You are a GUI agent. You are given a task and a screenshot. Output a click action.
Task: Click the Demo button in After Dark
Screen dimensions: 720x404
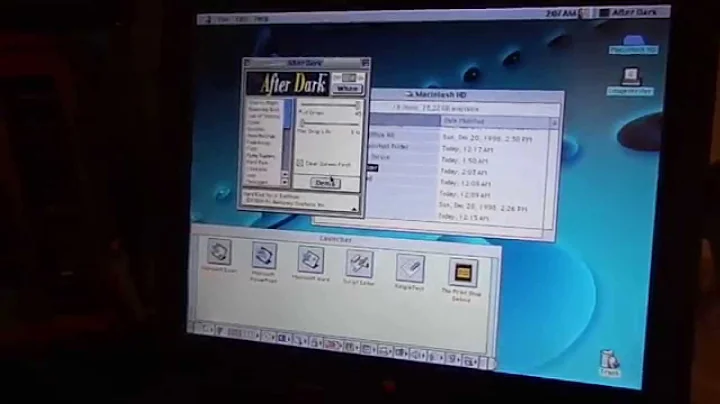(x=325, y=183)
